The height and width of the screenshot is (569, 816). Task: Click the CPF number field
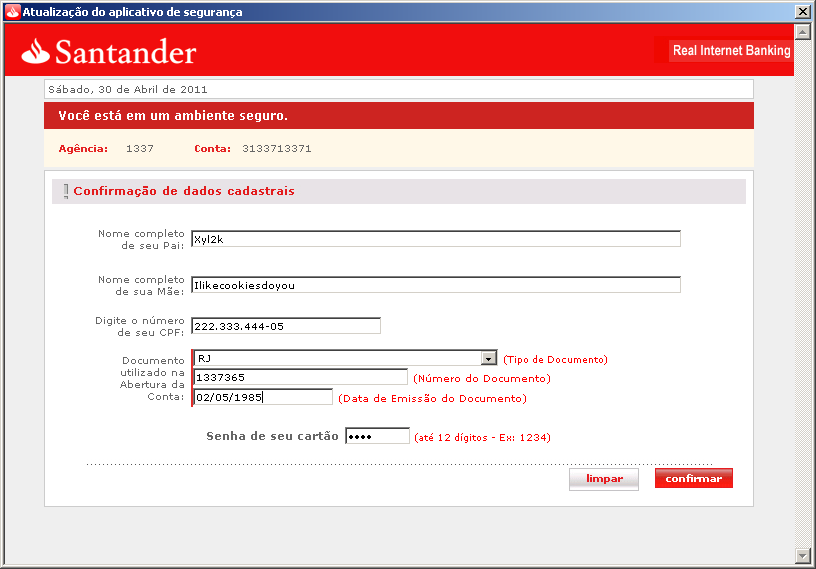tap(286, 326)
